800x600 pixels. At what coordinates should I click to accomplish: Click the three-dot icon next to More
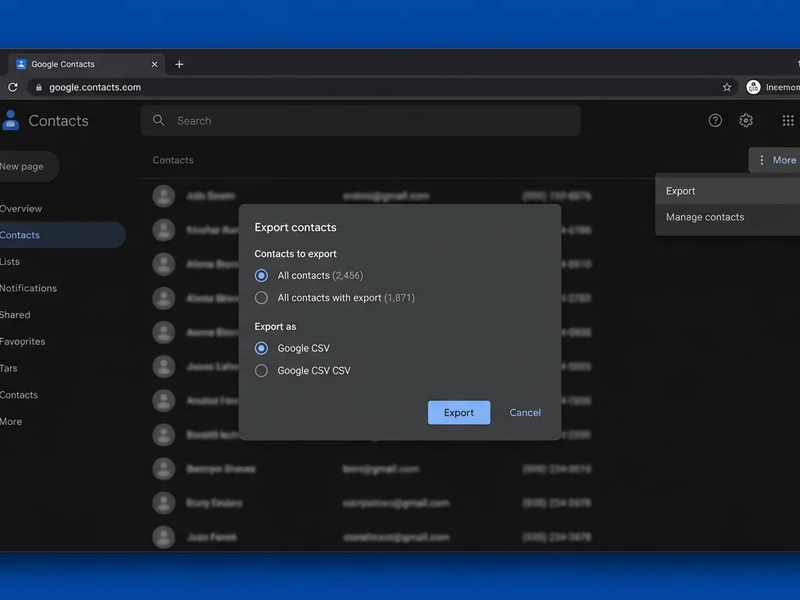pyautogui.click(x=762, y=159)
